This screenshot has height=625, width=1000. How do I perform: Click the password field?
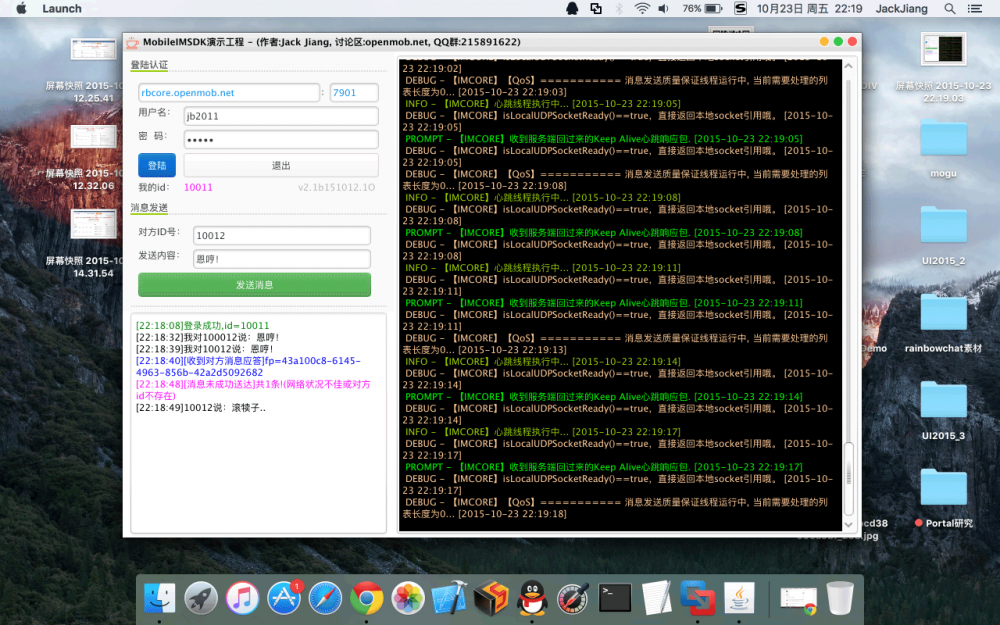281,139
